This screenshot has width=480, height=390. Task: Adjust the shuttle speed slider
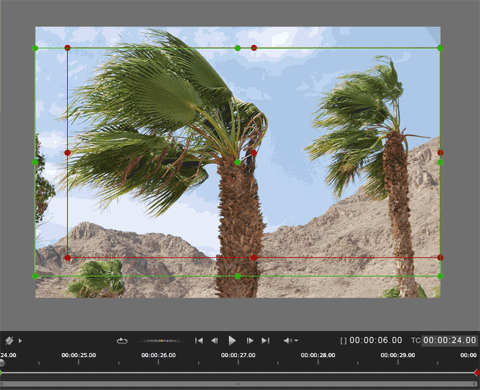[161, 341]
